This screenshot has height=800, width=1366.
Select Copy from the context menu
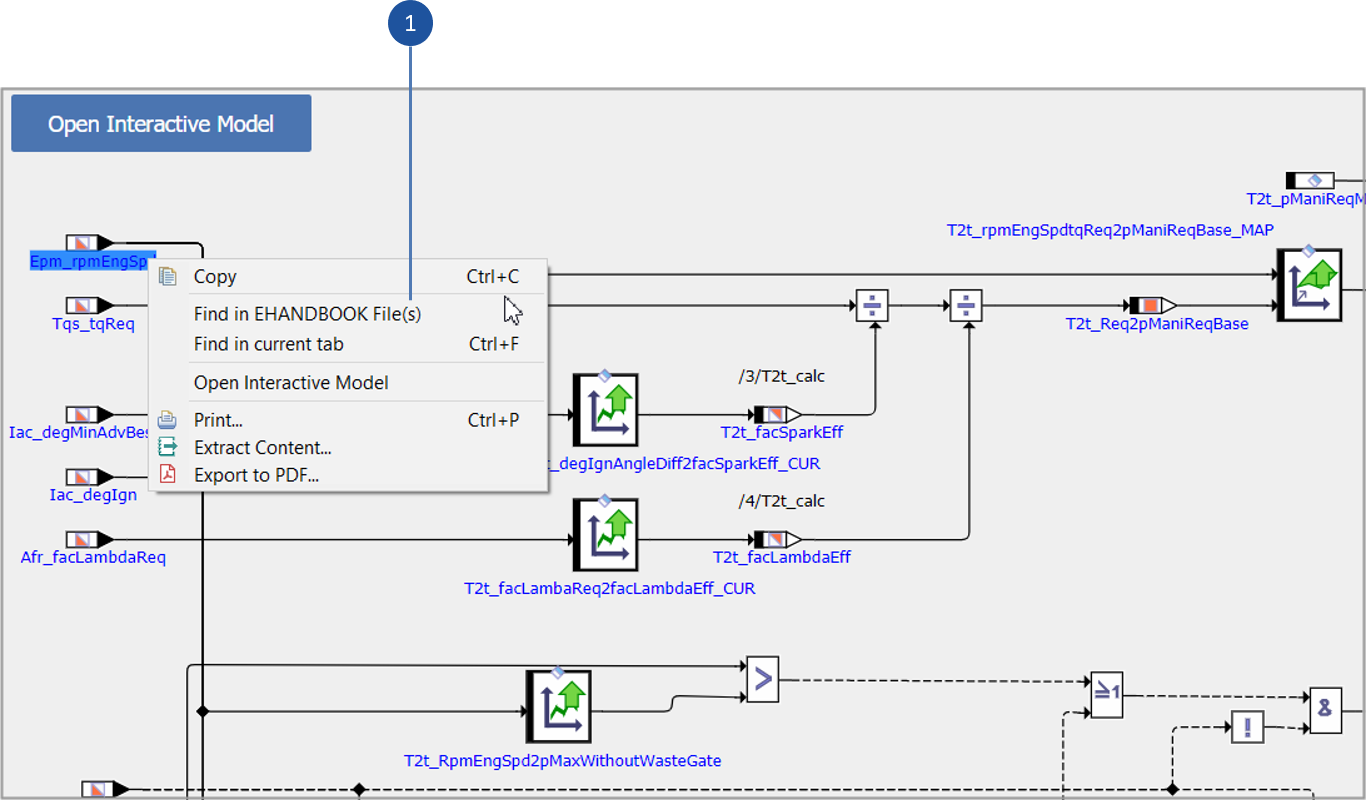click(215, 277)
